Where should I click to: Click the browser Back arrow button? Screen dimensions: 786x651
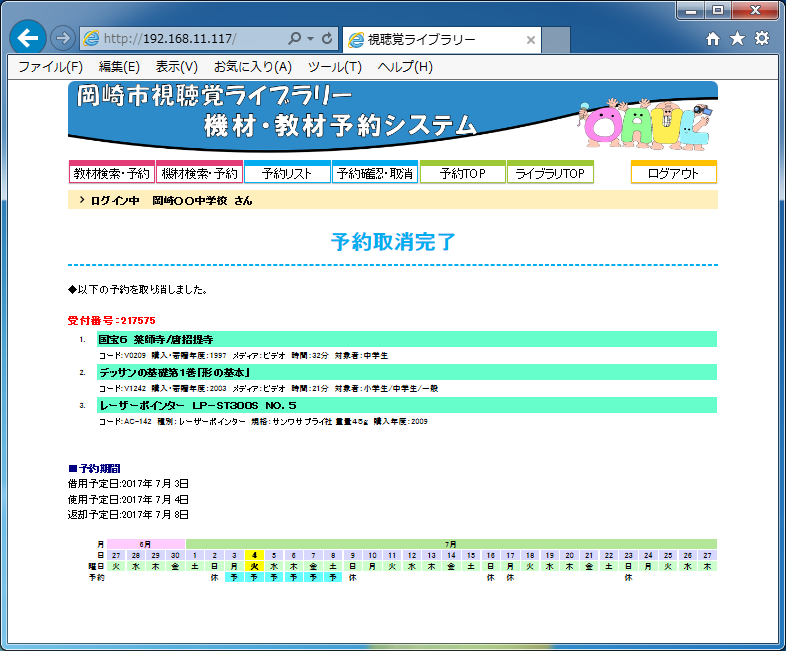[27, 39]
